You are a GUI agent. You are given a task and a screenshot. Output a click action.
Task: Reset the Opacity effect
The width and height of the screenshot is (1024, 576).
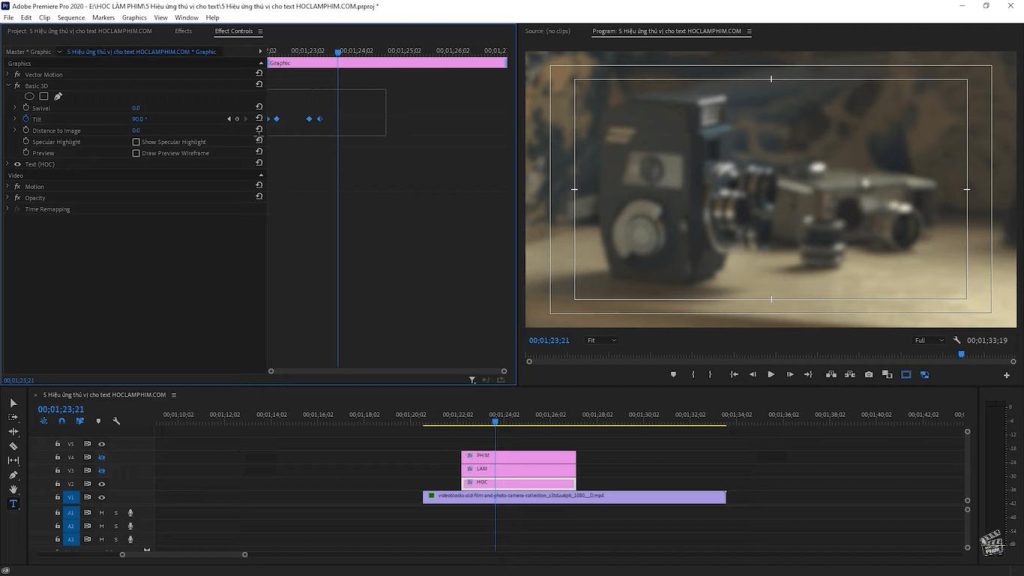pos(259,198)
